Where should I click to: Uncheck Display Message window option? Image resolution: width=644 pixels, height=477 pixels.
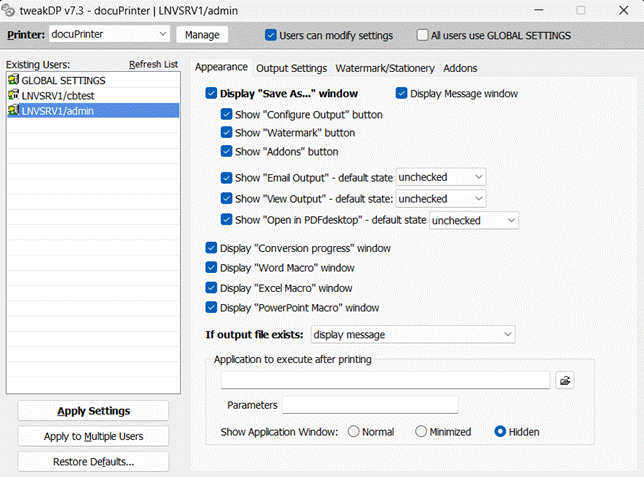402,94
